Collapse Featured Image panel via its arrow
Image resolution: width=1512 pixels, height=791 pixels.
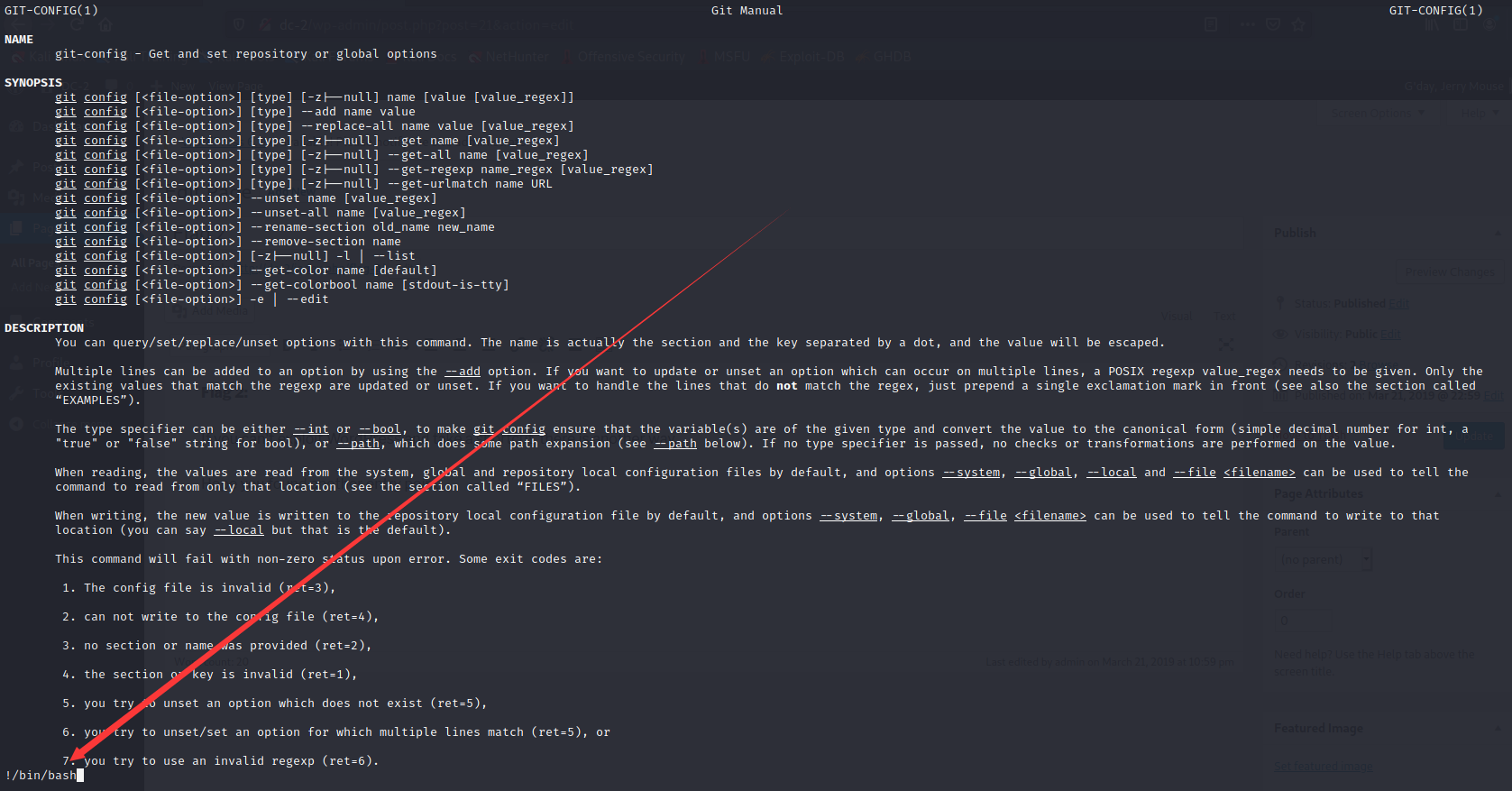1498,729
